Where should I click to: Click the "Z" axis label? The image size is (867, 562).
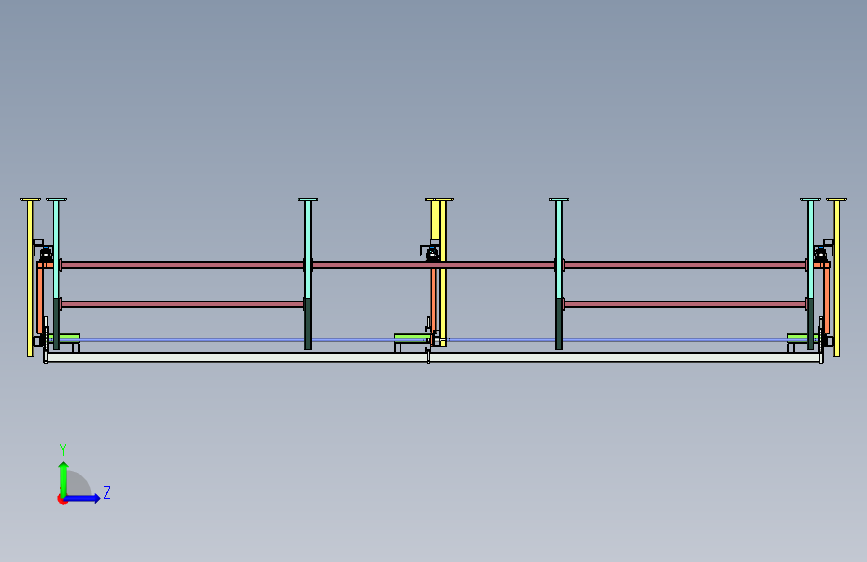tap(107, 492)
